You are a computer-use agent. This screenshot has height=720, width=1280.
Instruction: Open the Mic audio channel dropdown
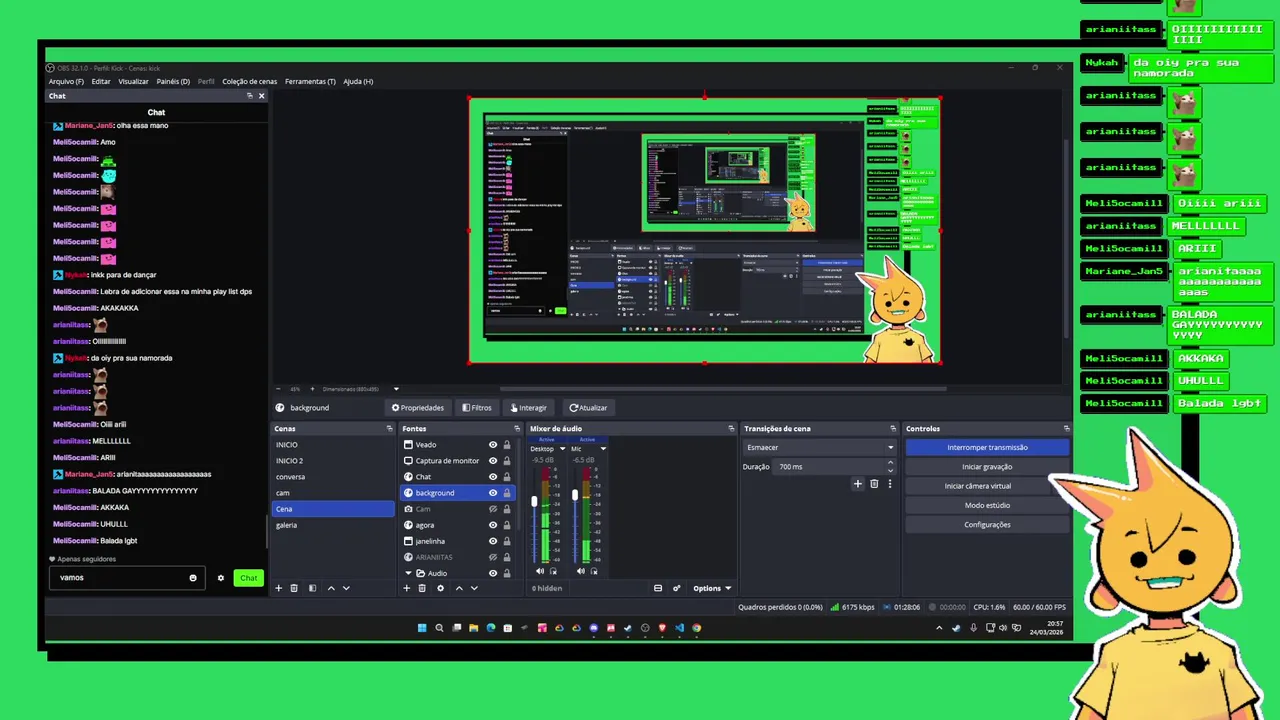603,449
